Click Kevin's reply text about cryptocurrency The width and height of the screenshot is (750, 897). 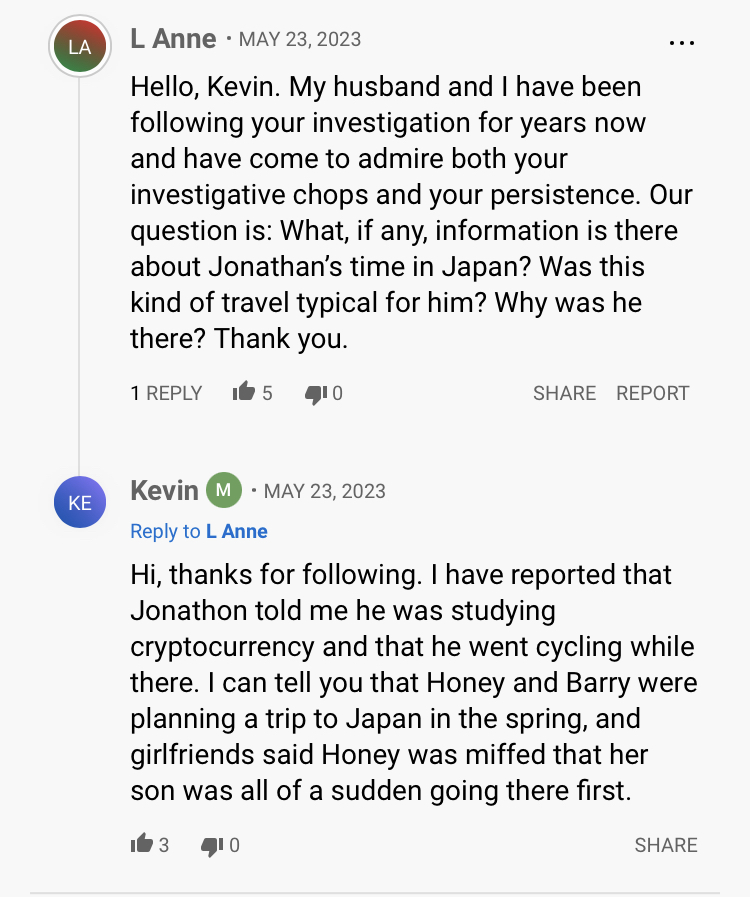click(413, 683)
